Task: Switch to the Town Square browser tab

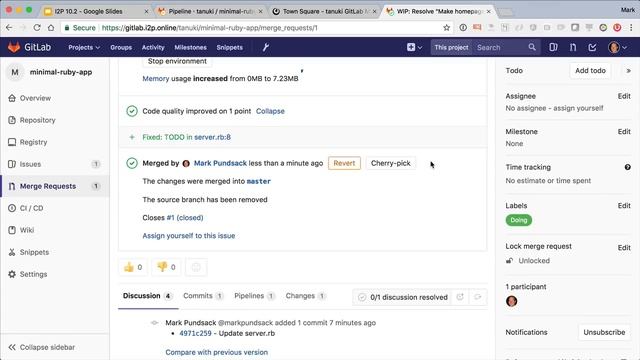Action: pyautogui.click(x=324, y=11)
